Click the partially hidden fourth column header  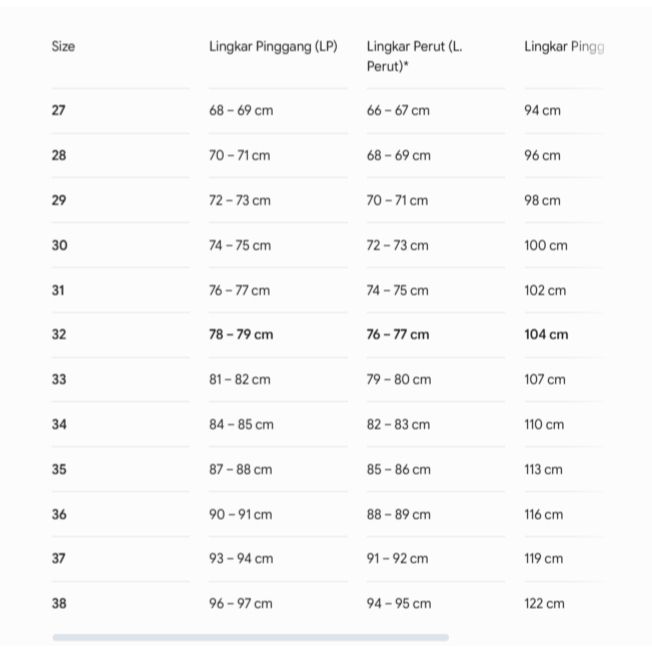coord(564,47)
